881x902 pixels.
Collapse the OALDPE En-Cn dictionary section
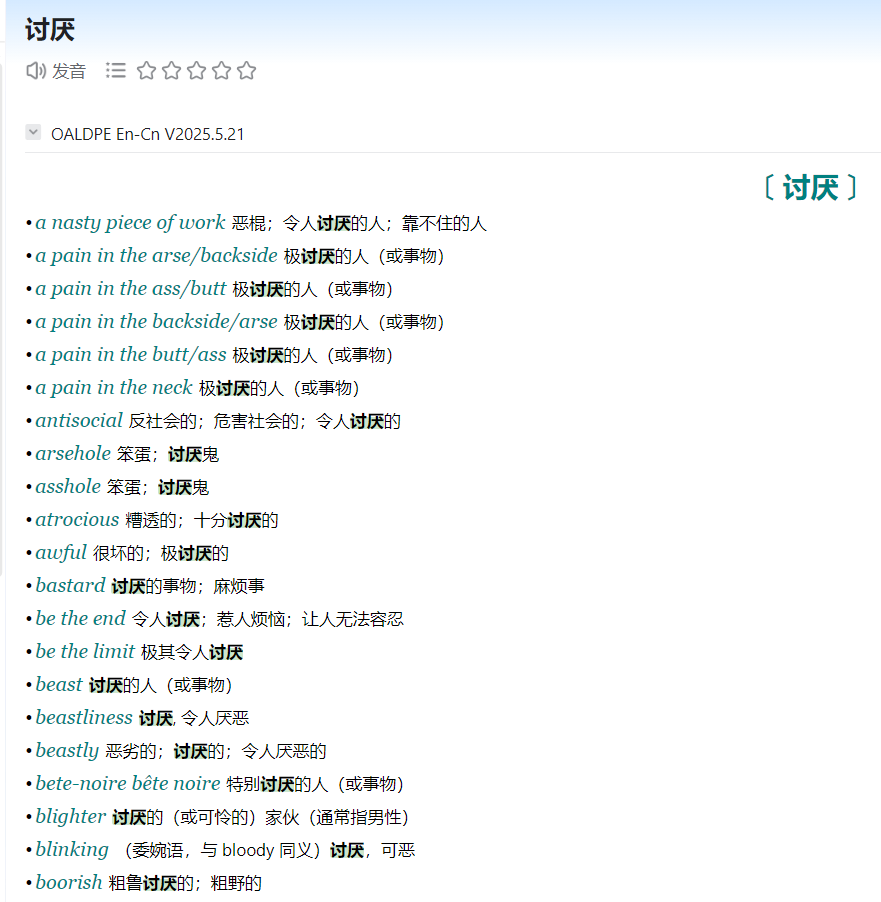[34, 133]
